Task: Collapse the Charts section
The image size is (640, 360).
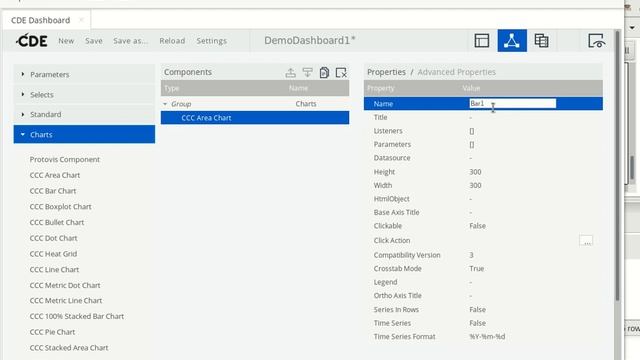Action: [x=84, y=134]
